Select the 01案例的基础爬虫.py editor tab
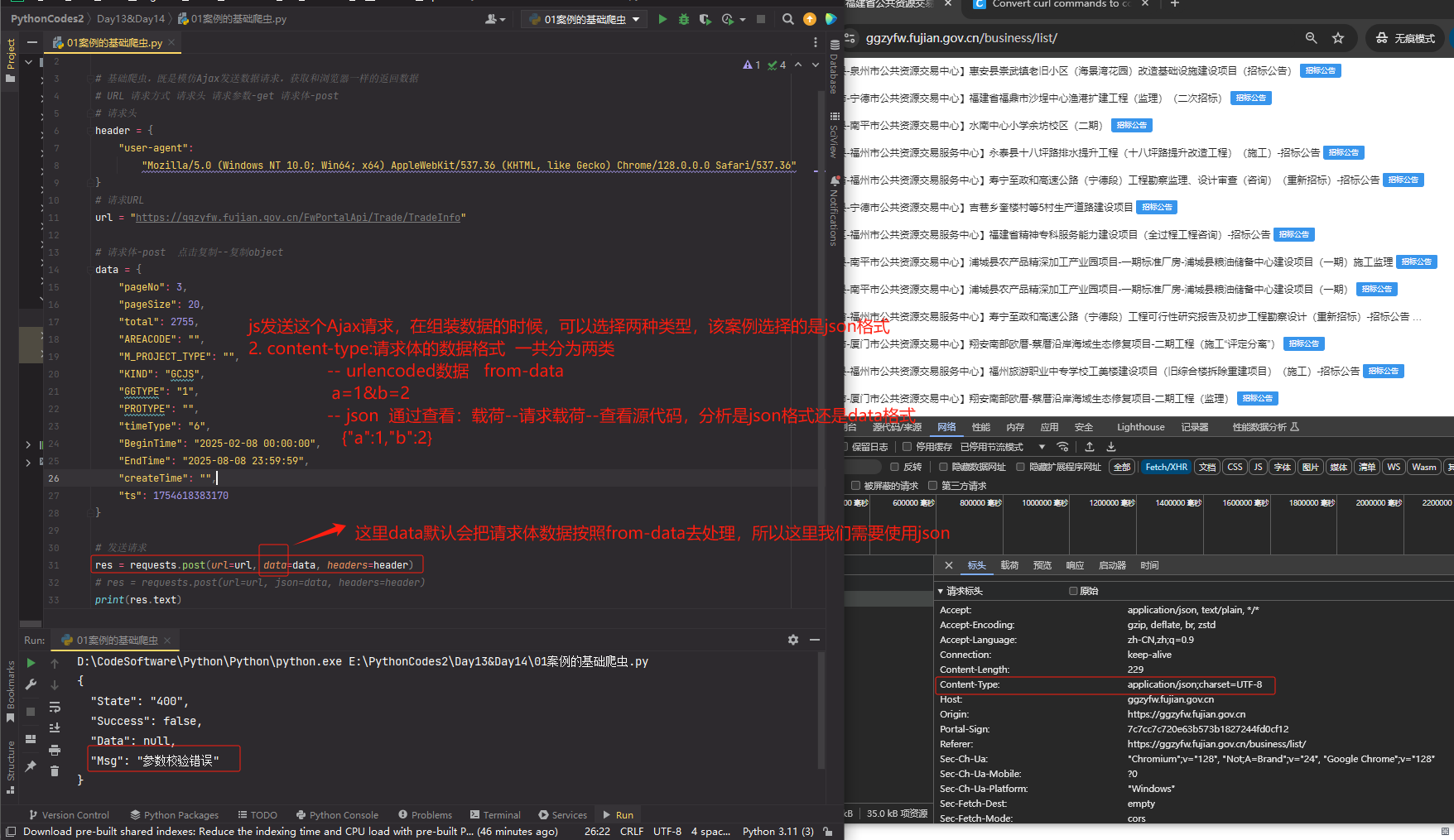 [114, 42]
